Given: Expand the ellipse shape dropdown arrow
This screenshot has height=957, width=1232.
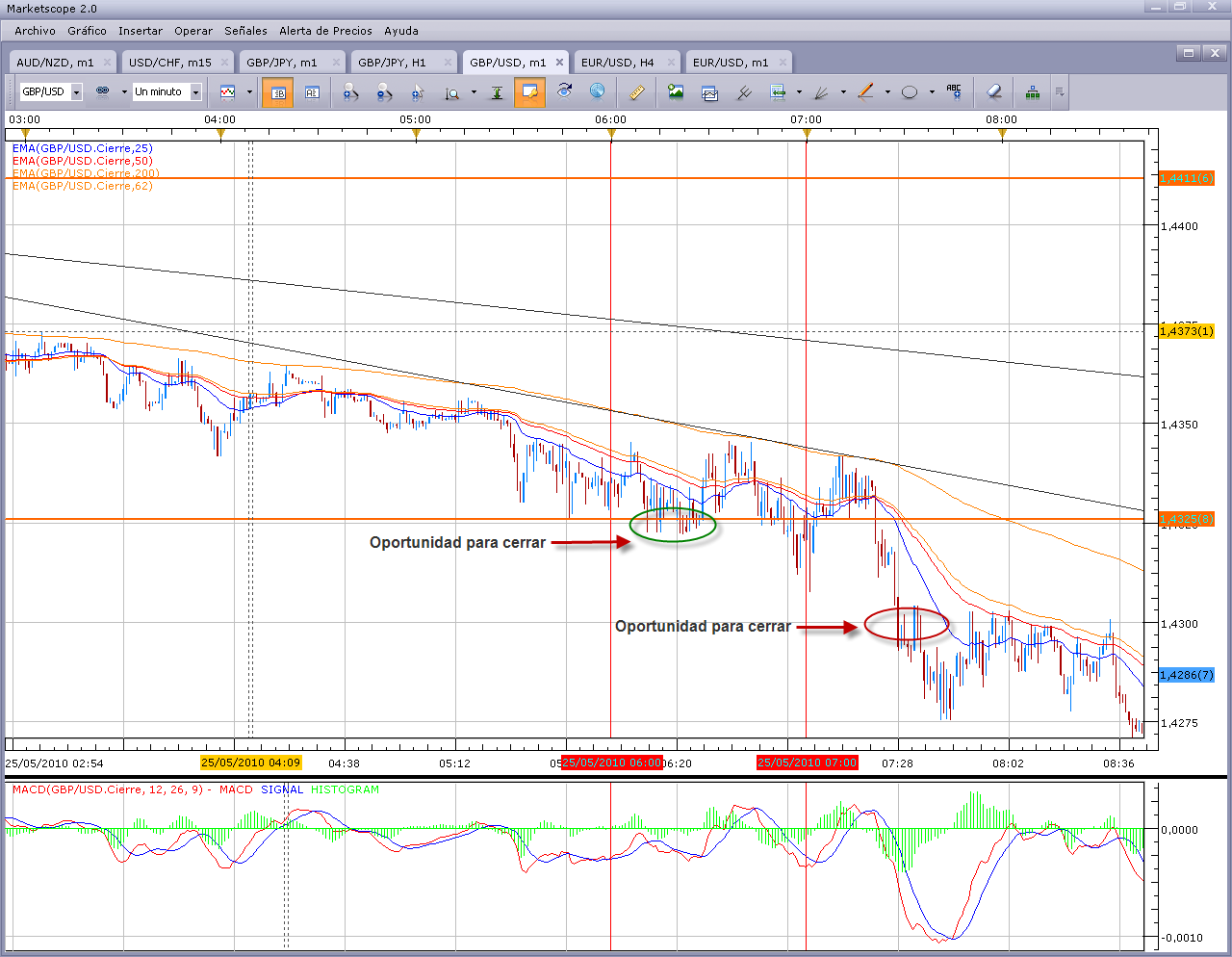Looking at the screenshot, I should coord(932,92).
